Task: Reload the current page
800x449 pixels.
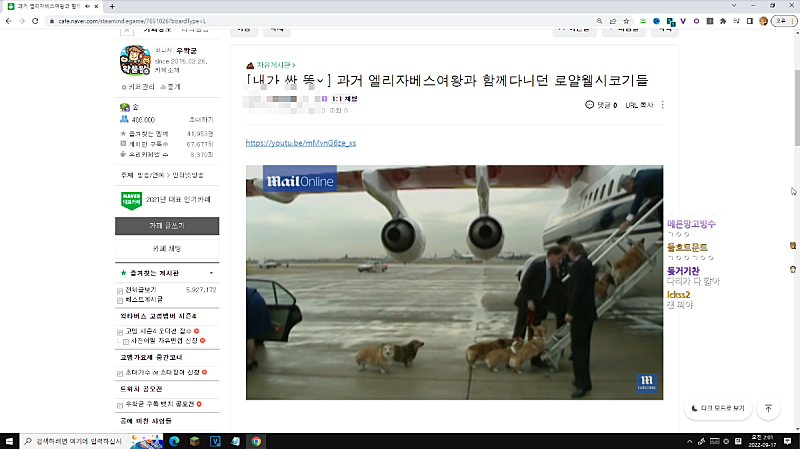Action: (35, 21)
